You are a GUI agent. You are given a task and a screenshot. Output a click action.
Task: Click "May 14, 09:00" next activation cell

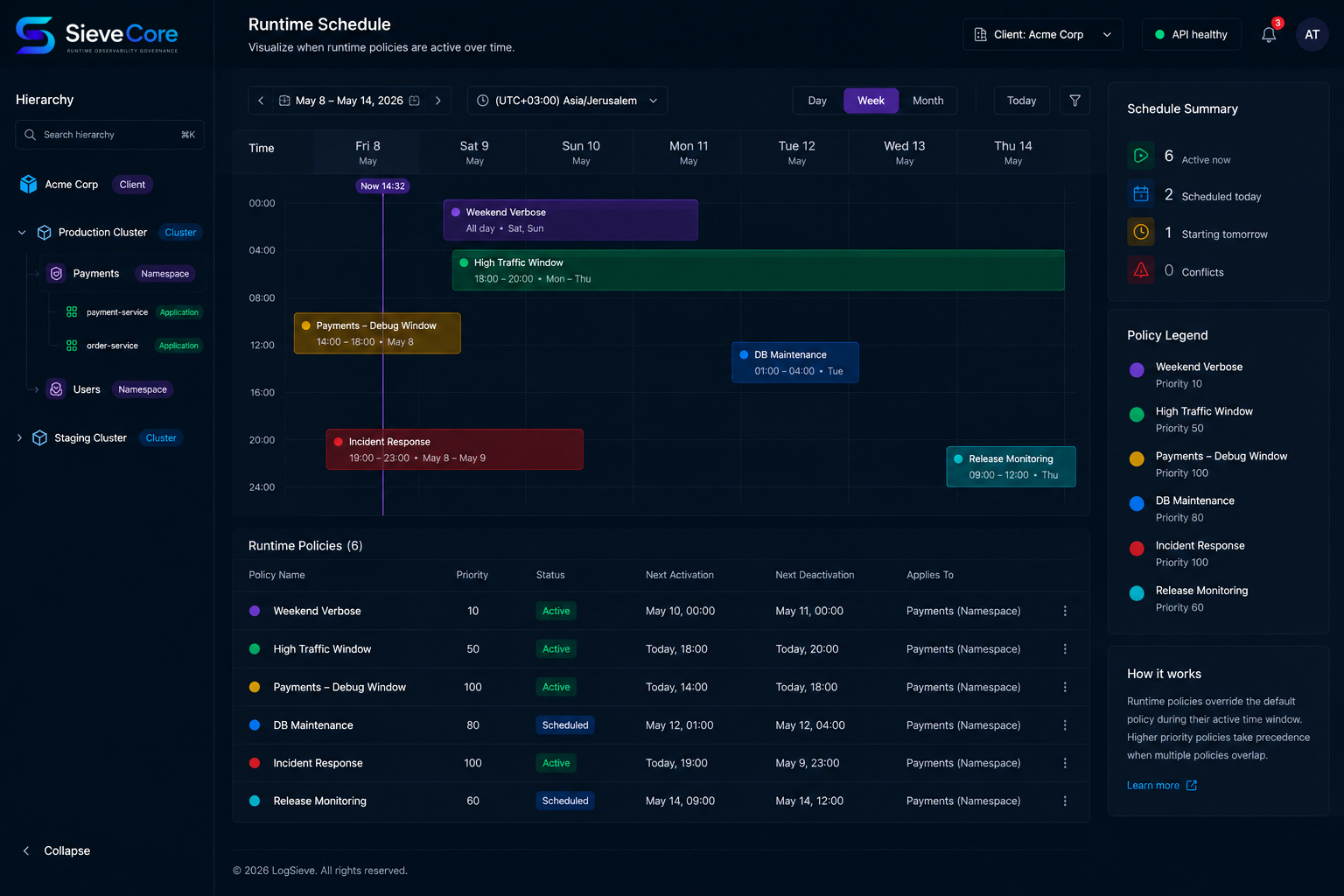point(680,801)
